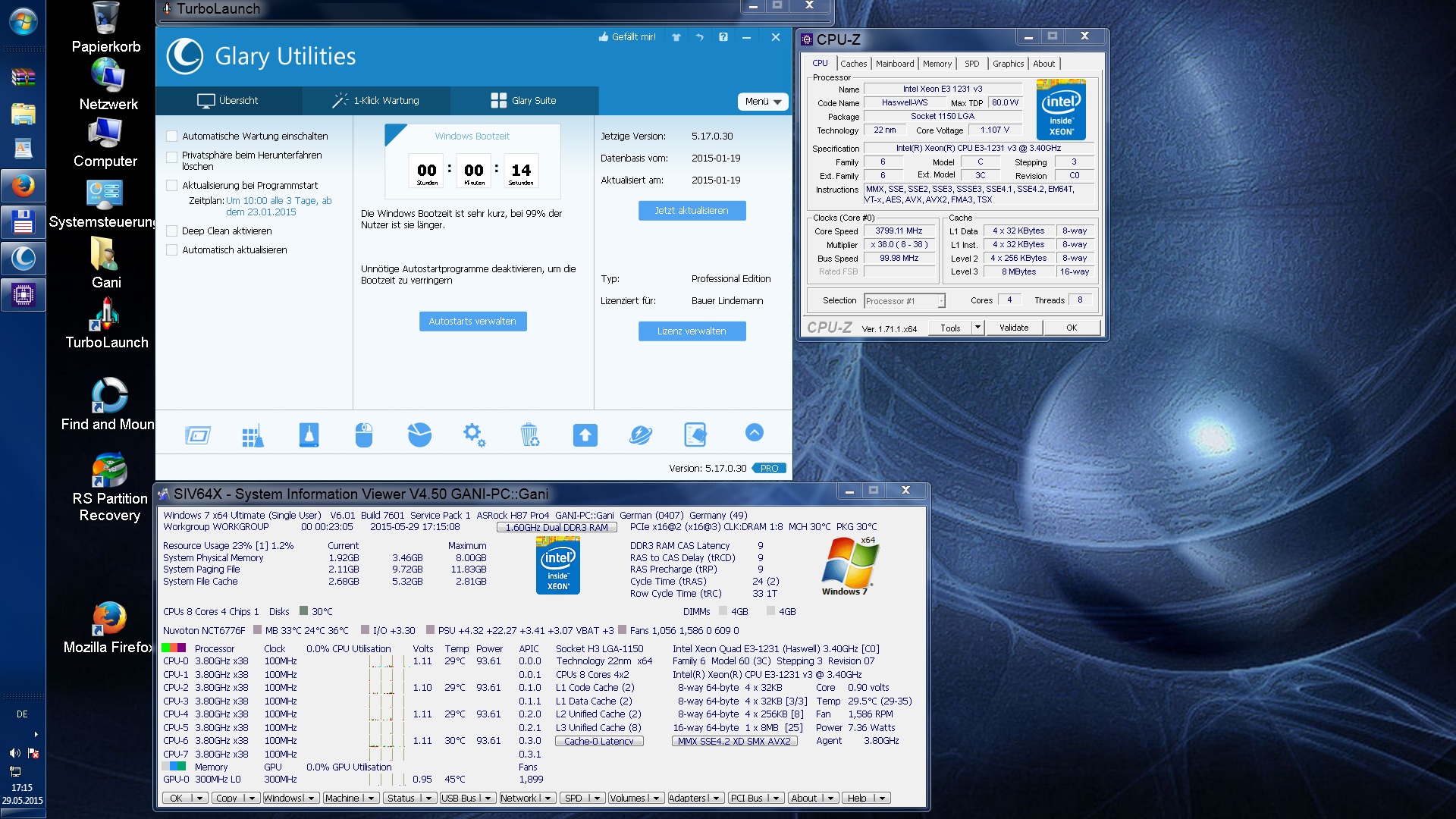Open the context menu mouse icon tool
Viewport: 1456px width, 819px height.
pyautogui.click(x=364, y=435)
